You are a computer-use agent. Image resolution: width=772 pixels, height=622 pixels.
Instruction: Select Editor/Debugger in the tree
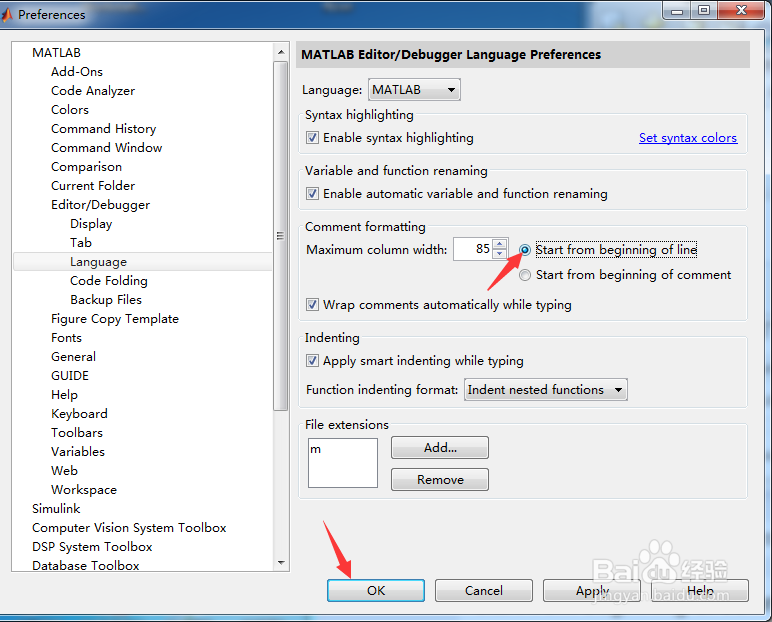click(100, 205)
